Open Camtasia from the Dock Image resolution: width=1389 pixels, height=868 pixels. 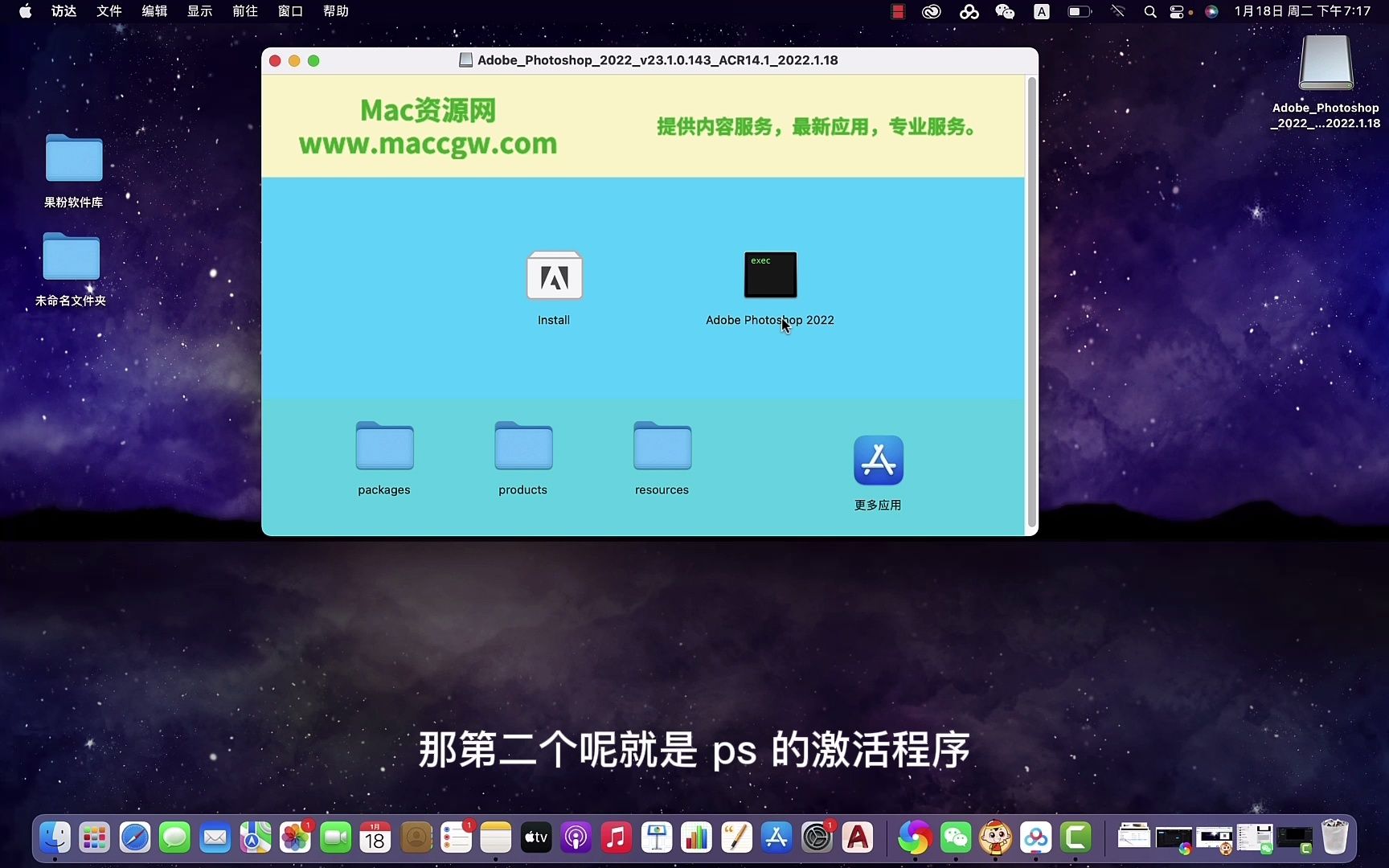(x=1076, y=838)
